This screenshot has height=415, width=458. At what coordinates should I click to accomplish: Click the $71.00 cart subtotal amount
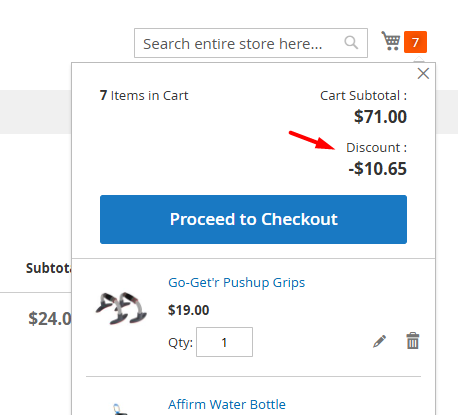(x=380, y=117)
